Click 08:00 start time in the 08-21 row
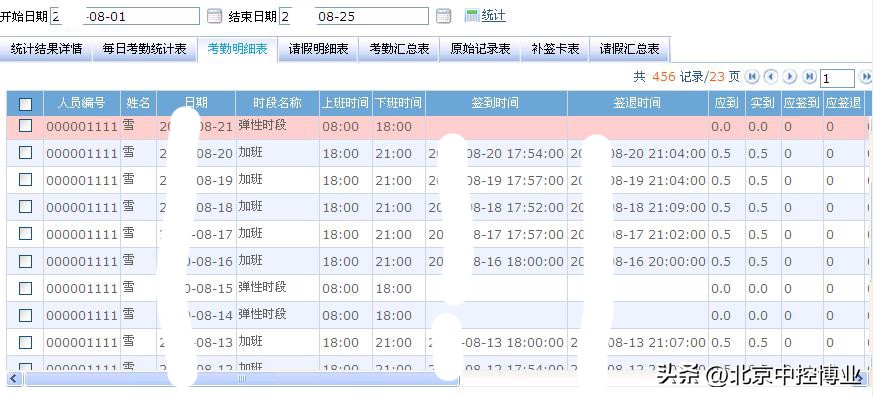 341,127
